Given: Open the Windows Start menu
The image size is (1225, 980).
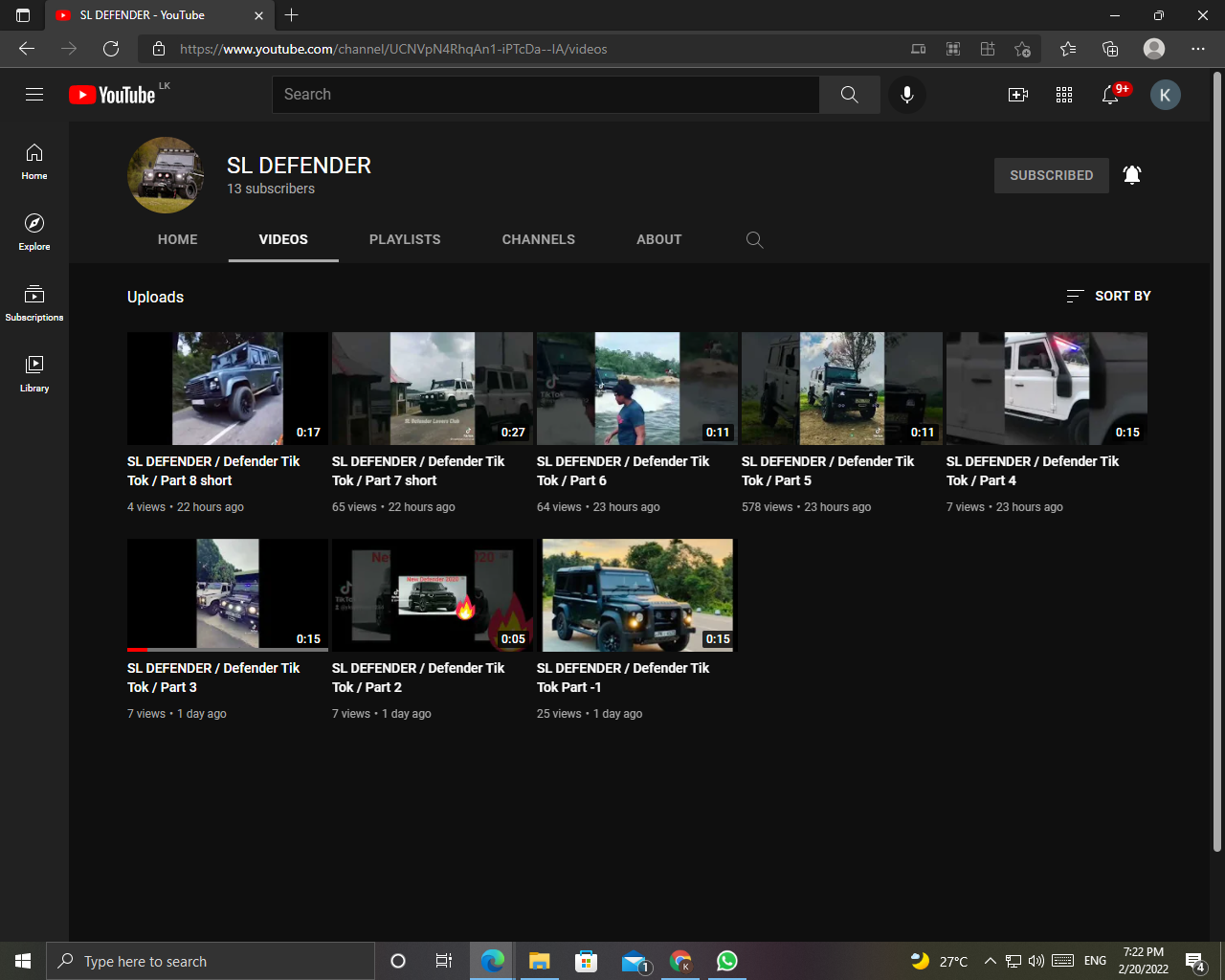Looking at the screenshot, I should click(23, 961).
